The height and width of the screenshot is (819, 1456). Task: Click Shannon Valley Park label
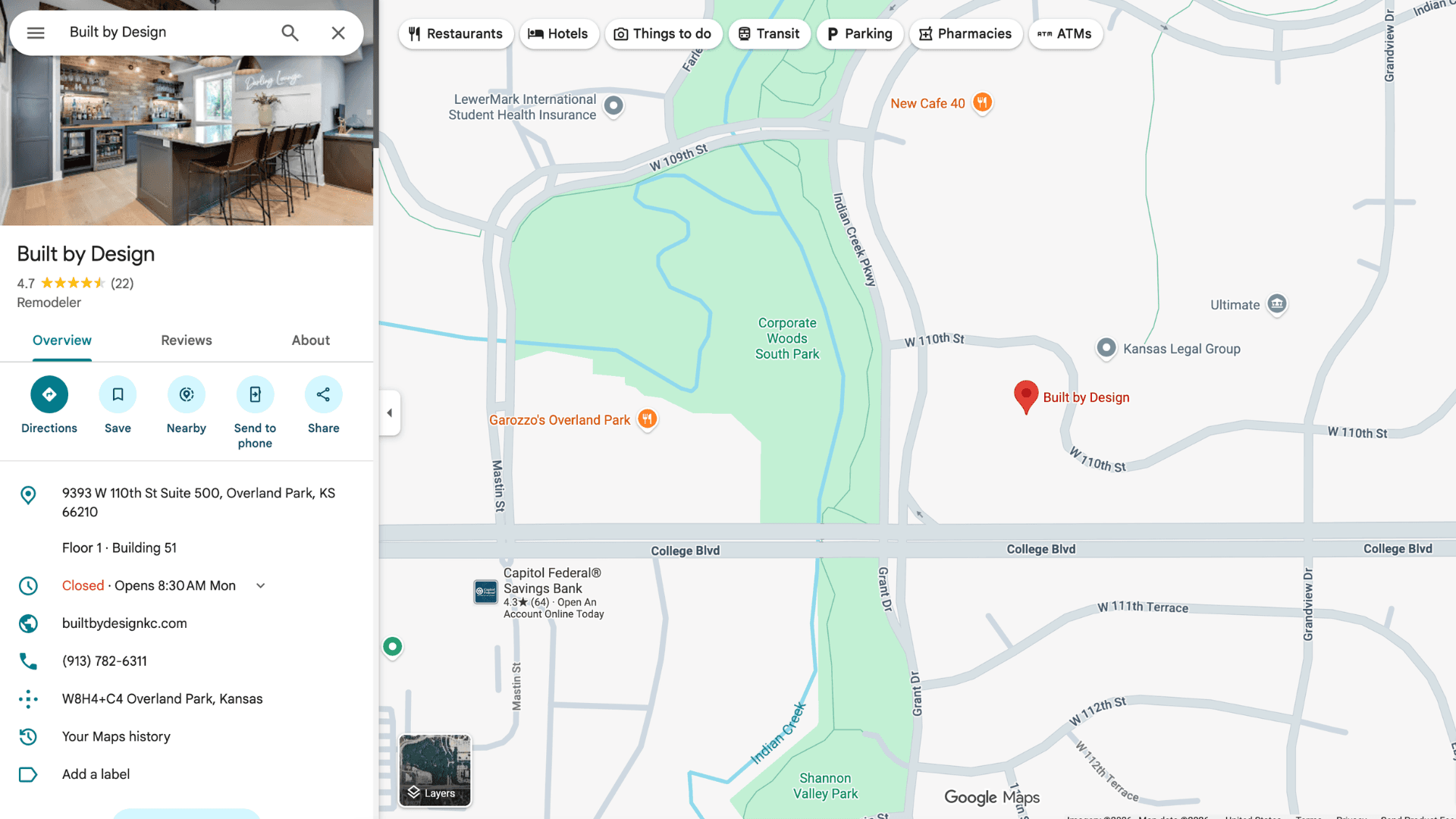tap(825, 786)
